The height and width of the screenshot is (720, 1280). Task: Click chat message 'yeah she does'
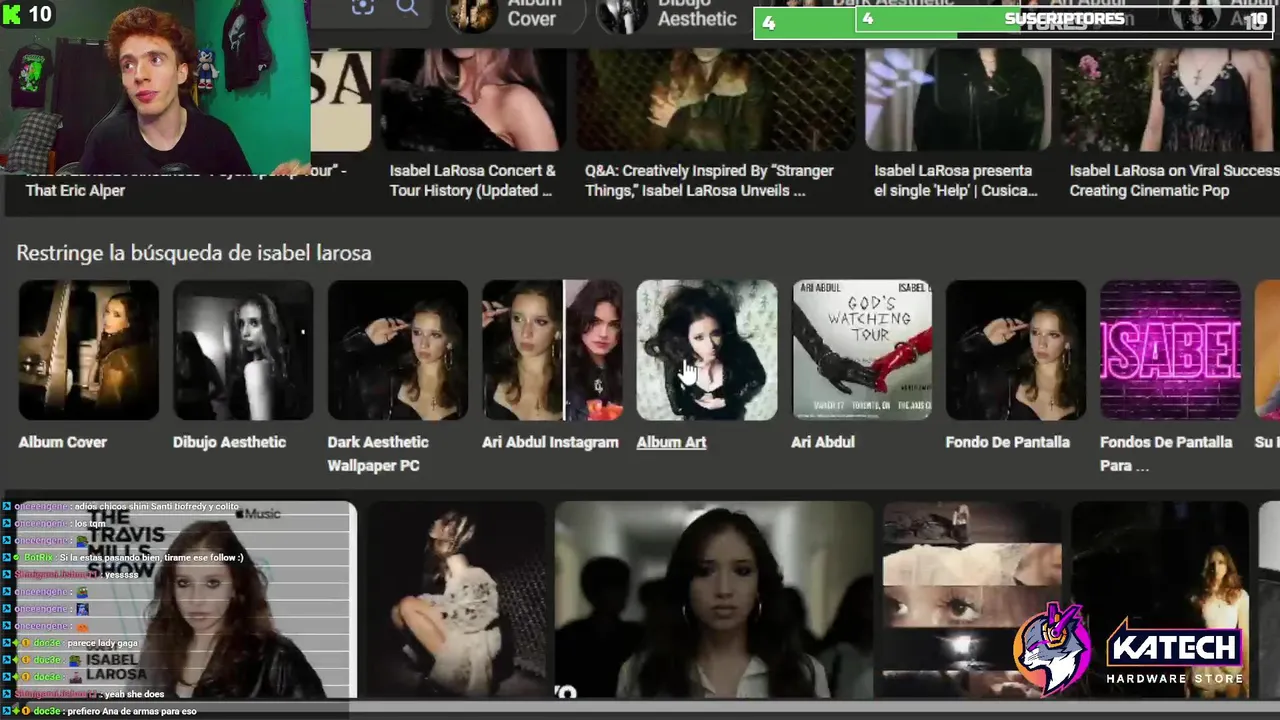(x=135, y=694)
